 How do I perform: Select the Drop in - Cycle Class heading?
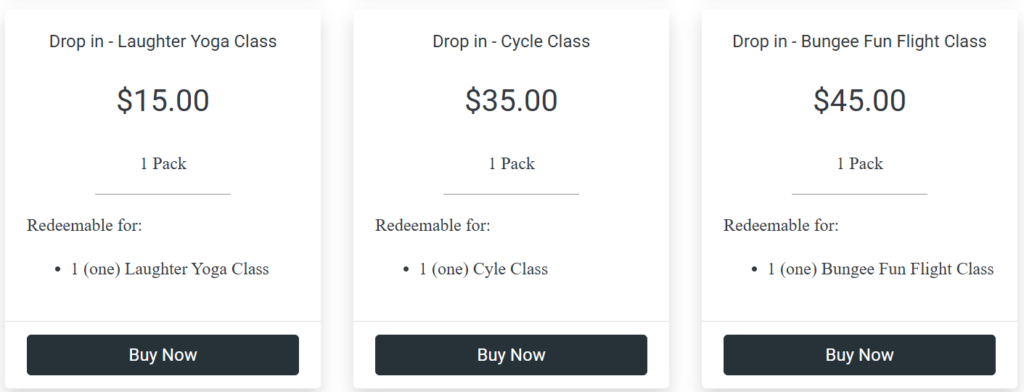point(511,41)
